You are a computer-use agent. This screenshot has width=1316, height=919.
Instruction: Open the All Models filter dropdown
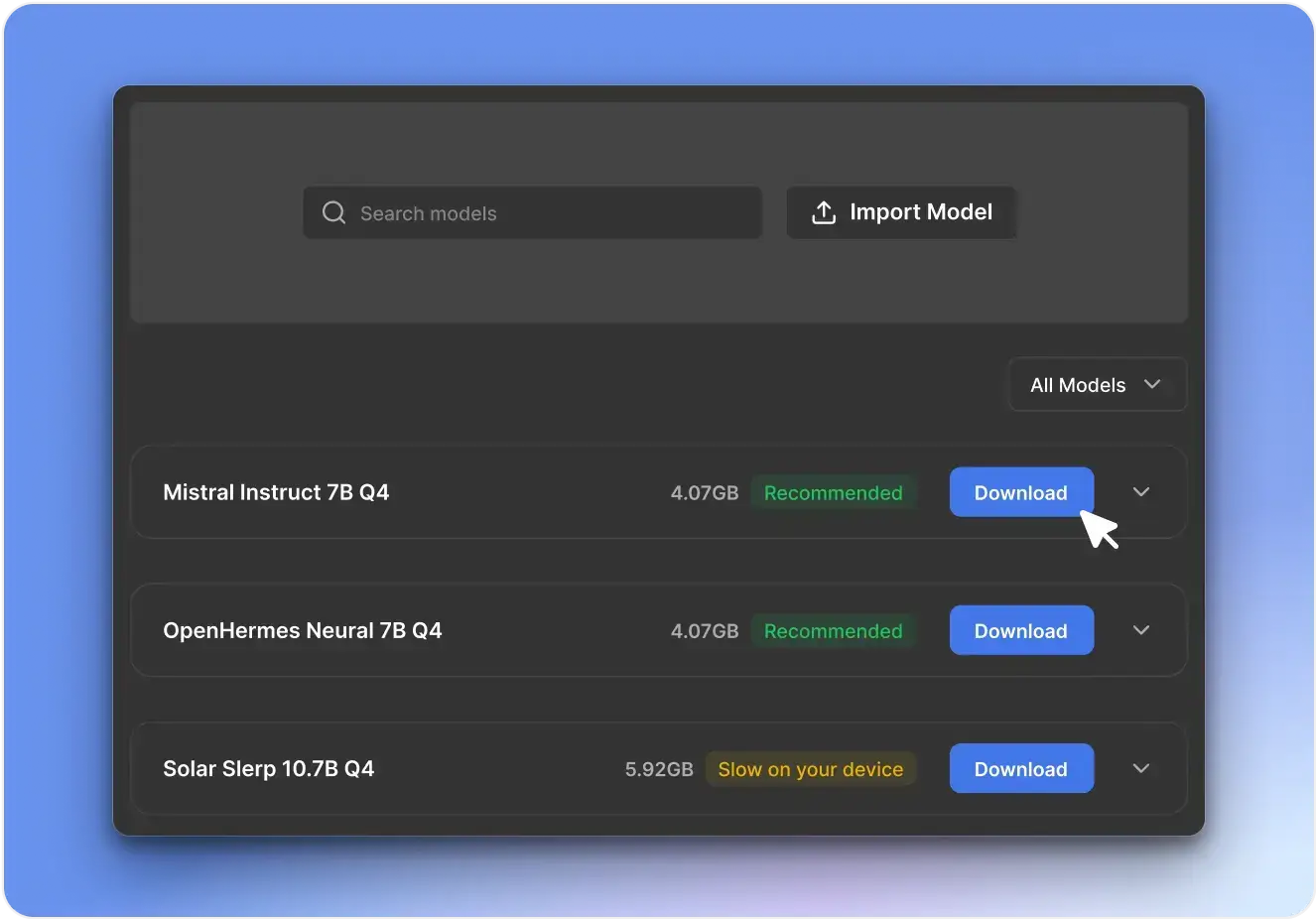click(1097, 385)
